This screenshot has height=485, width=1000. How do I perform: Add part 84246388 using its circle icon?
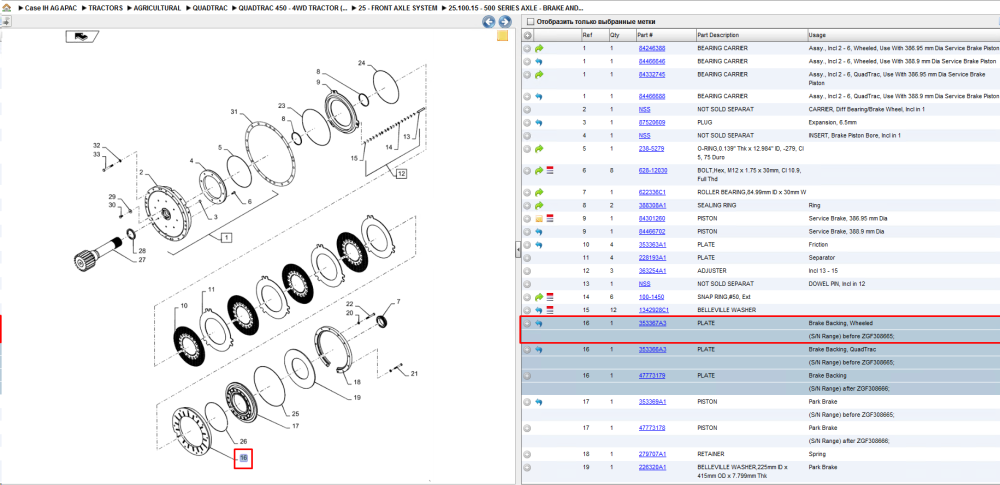pos(527,48)
